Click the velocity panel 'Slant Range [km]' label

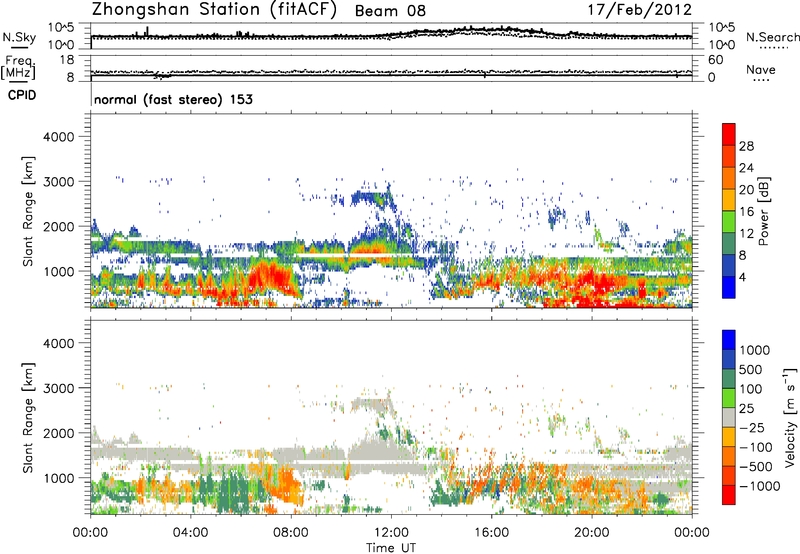[28, 418]
